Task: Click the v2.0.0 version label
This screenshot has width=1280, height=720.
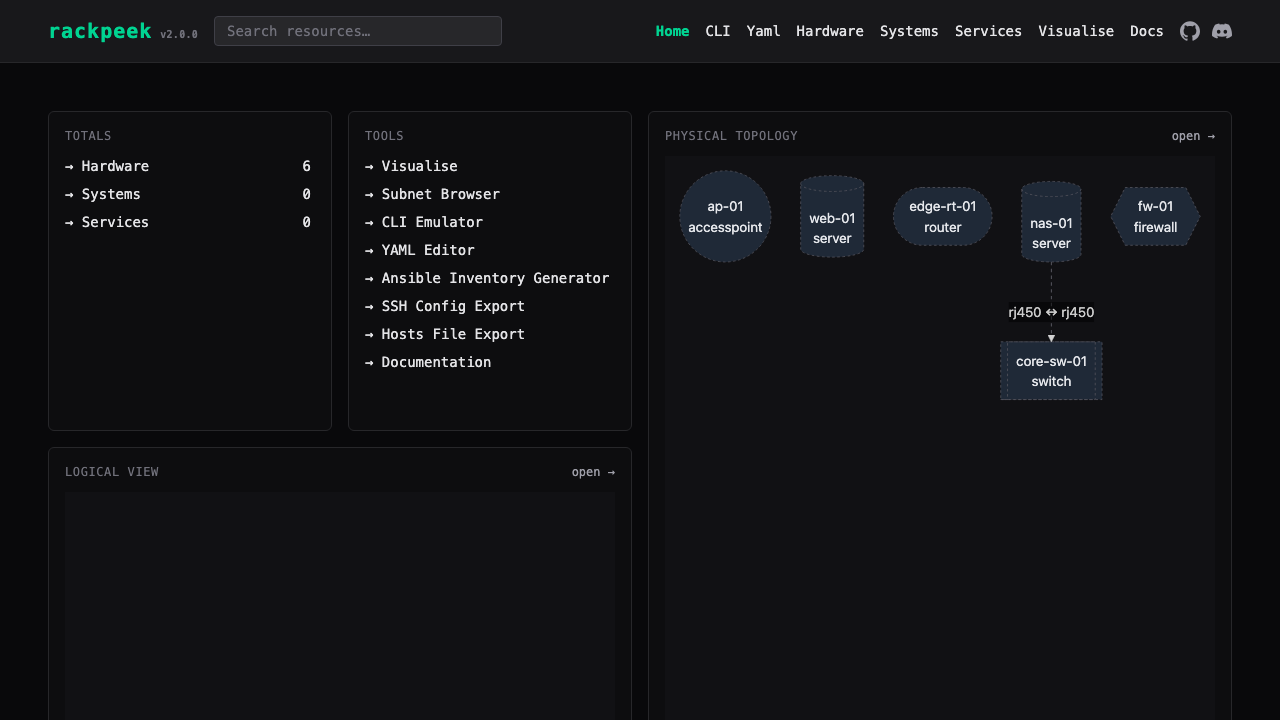Action: [179, 34]
